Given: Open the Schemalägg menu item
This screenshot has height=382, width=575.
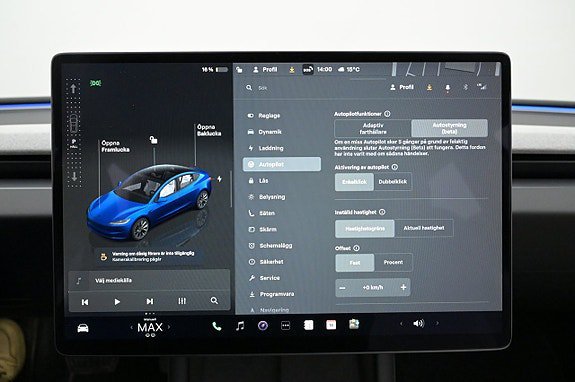Looking at the screenshot, I should coord(271,246).
